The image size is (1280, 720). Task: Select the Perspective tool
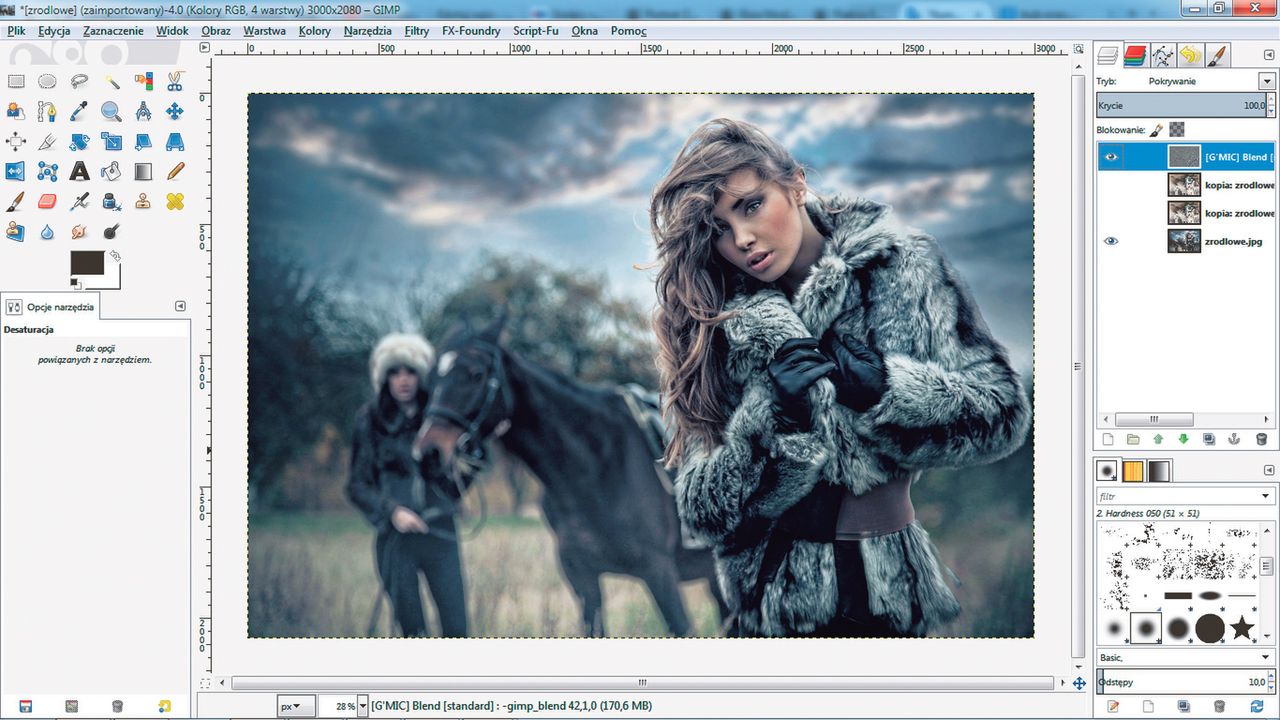click(x=175, y=141)
